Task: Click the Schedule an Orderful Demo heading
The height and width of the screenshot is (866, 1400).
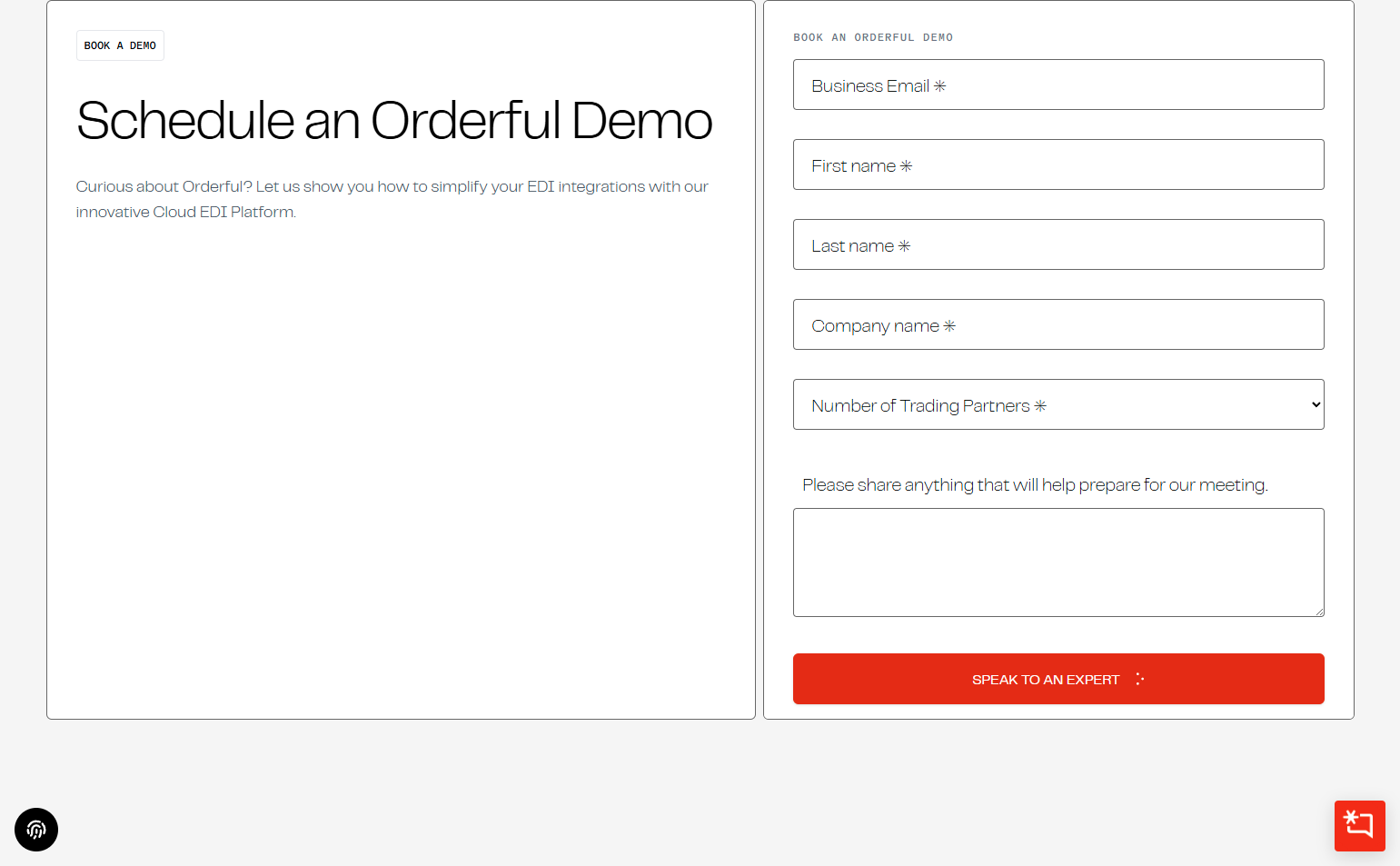Action: (x=394, y=121)
